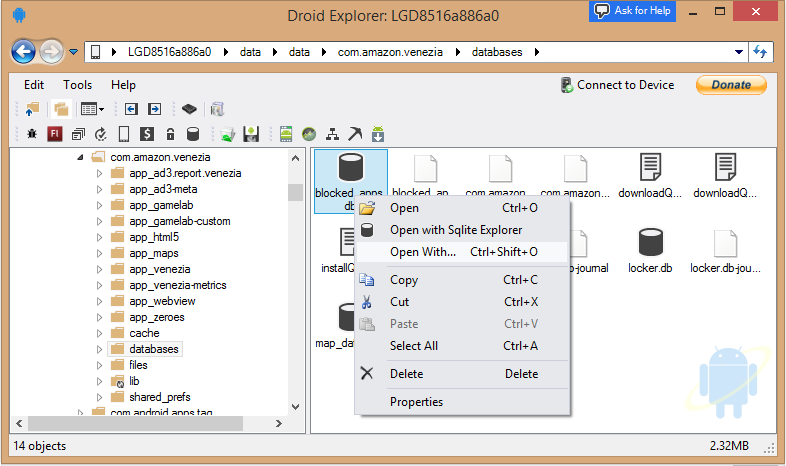Click the refresh icon beside address bar

760,52
